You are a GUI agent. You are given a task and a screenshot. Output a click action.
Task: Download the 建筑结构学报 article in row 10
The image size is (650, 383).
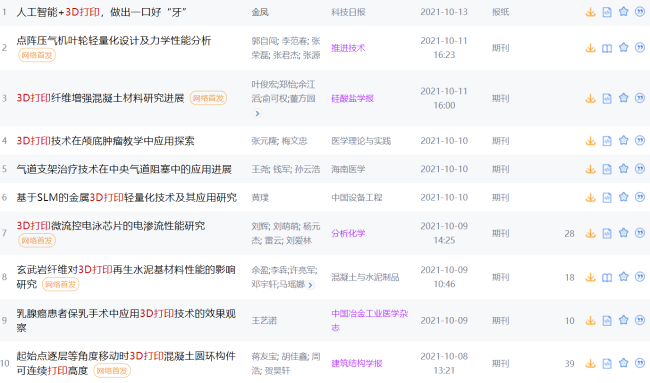pos(590,364)
